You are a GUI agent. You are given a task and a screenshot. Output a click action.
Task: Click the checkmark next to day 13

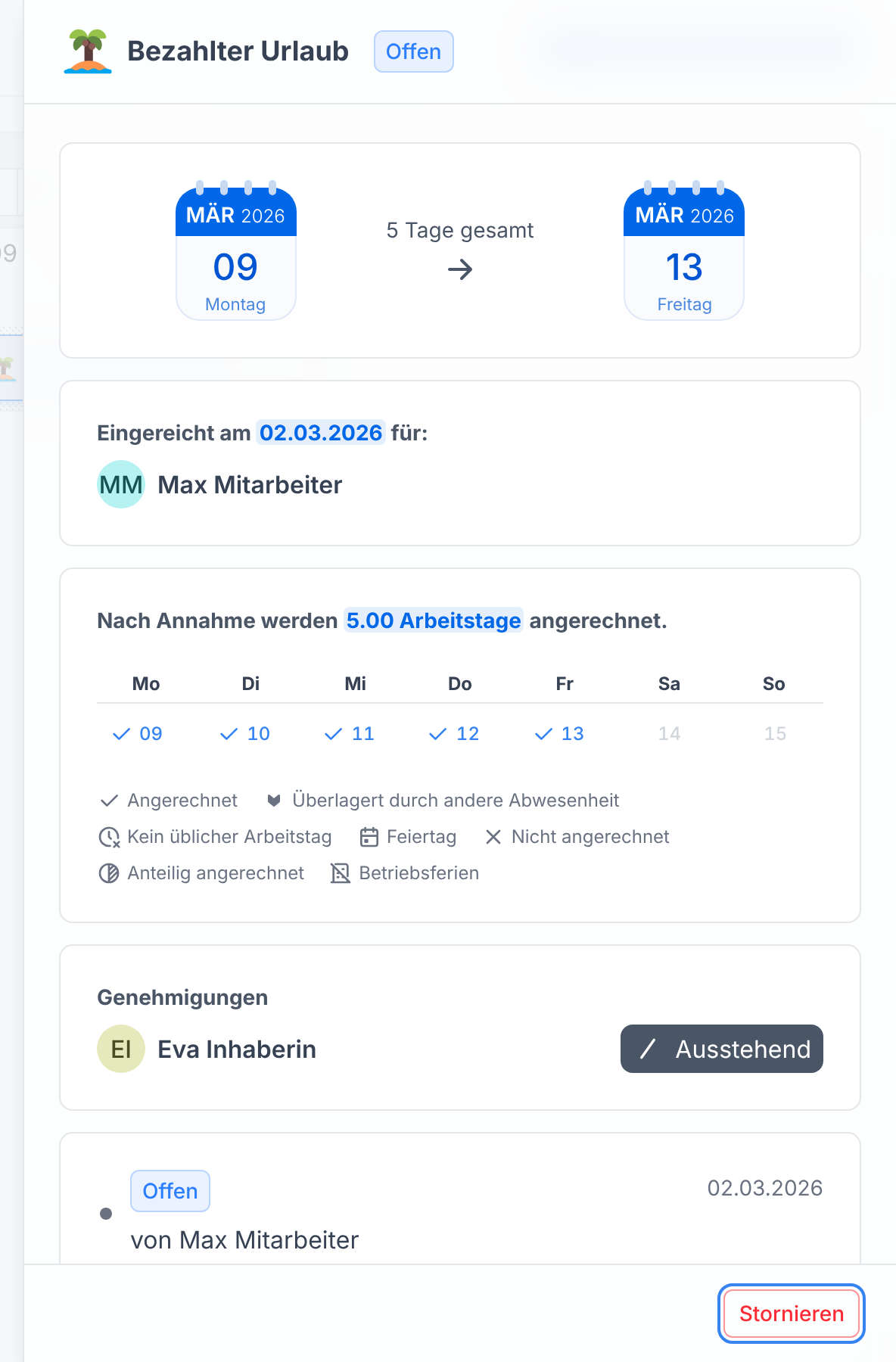543,734
